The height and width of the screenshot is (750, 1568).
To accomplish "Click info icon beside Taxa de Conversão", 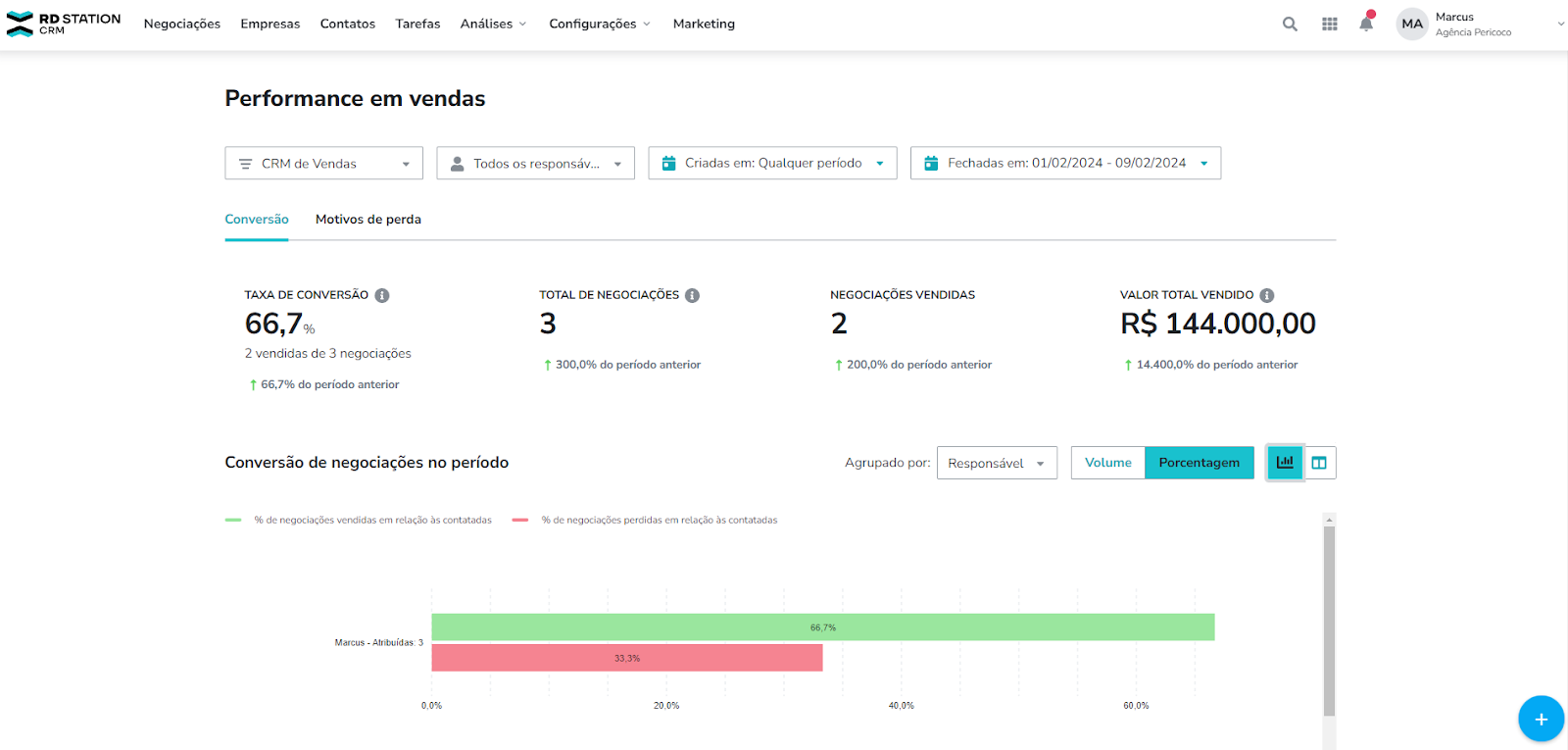I will point(382,295).
